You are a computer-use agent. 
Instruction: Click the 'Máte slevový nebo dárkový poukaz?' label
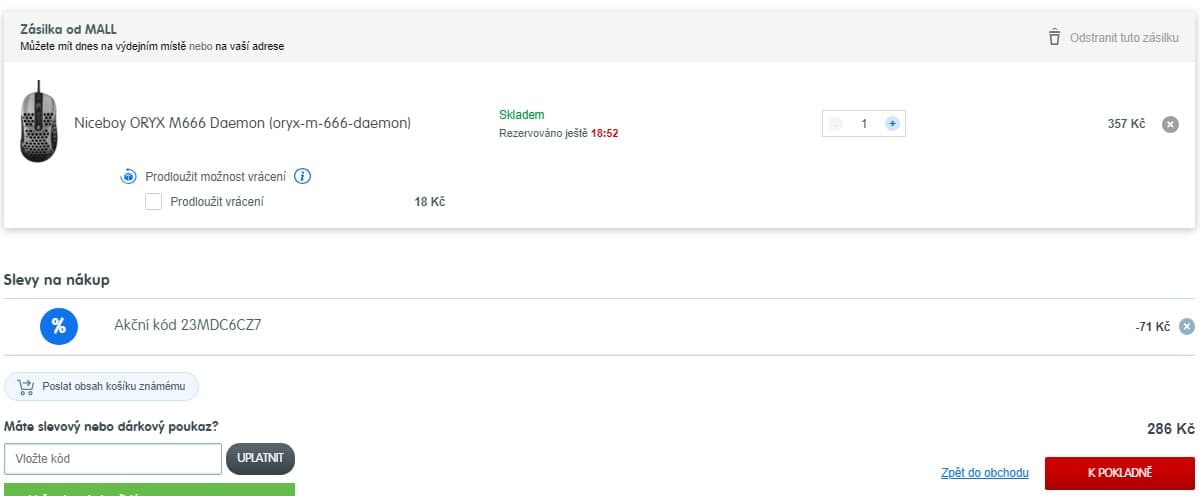(111, 426)
